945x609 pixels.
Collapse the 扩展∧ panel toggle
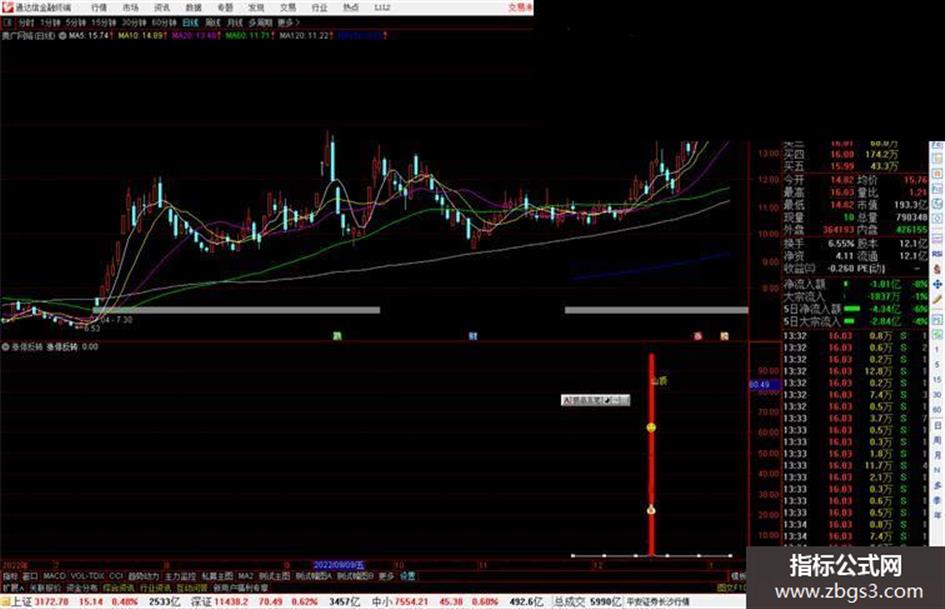(x=13, y=588)
